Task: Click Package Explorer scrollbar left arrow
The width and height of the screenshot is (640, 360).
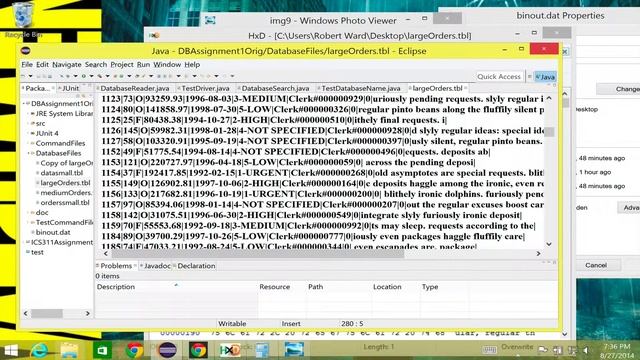Action: [25, 313]
